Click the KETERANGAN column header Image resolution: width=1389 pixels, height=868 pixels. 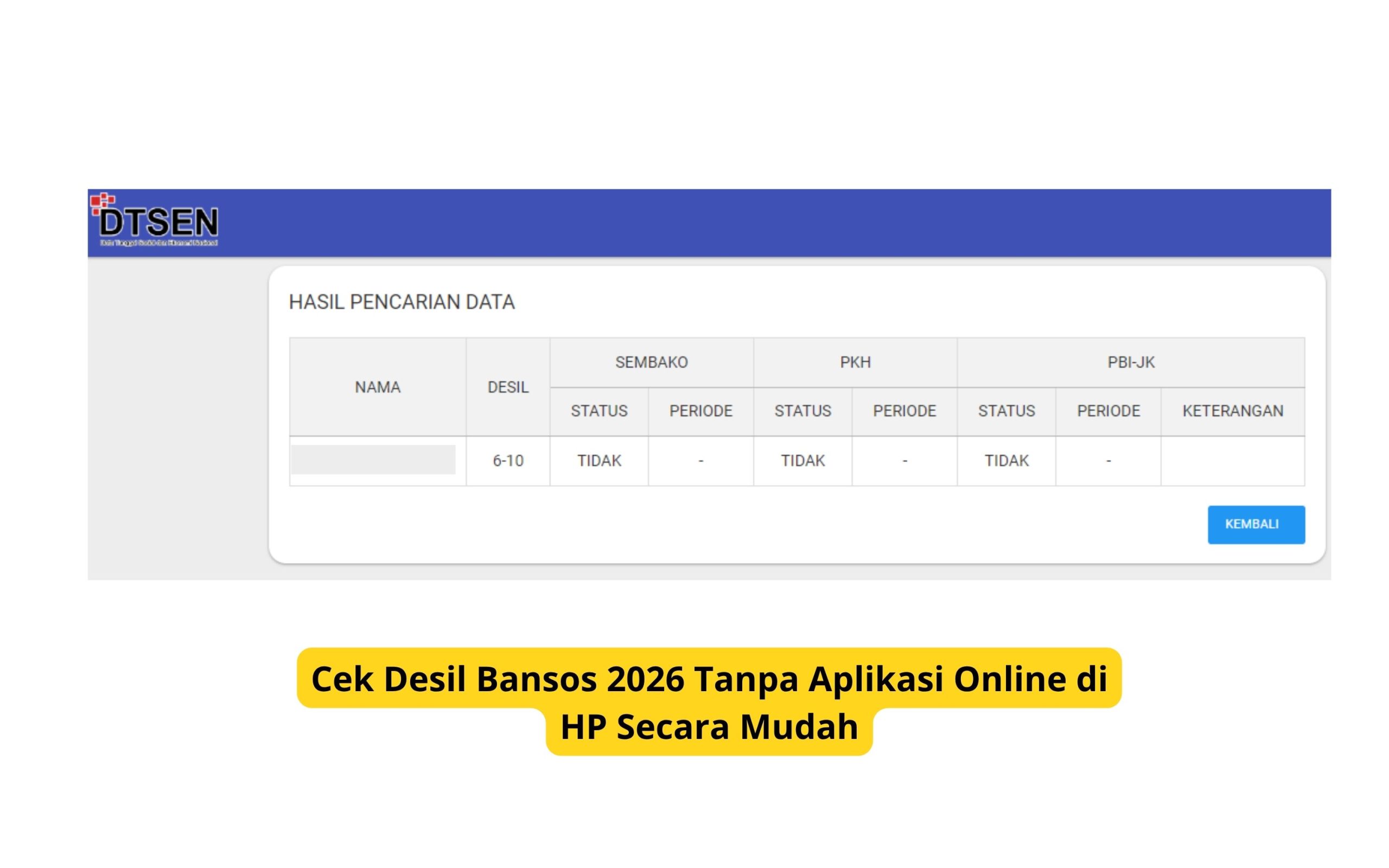tap(1233, 411)
